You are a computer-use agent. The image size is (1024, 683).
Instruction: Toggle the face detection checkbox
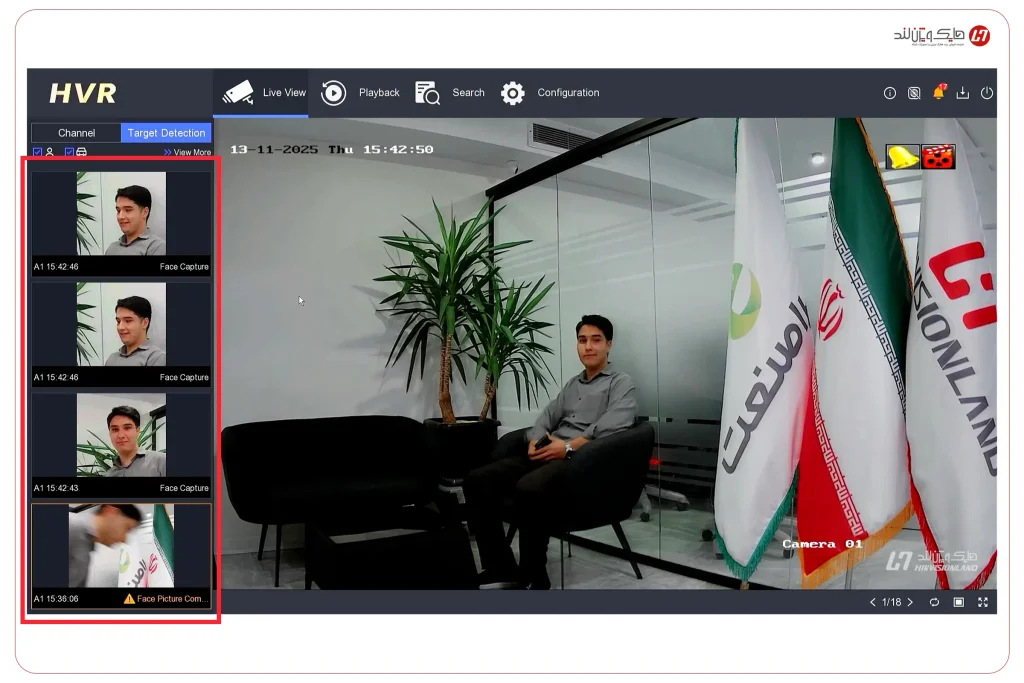point(37,152)
